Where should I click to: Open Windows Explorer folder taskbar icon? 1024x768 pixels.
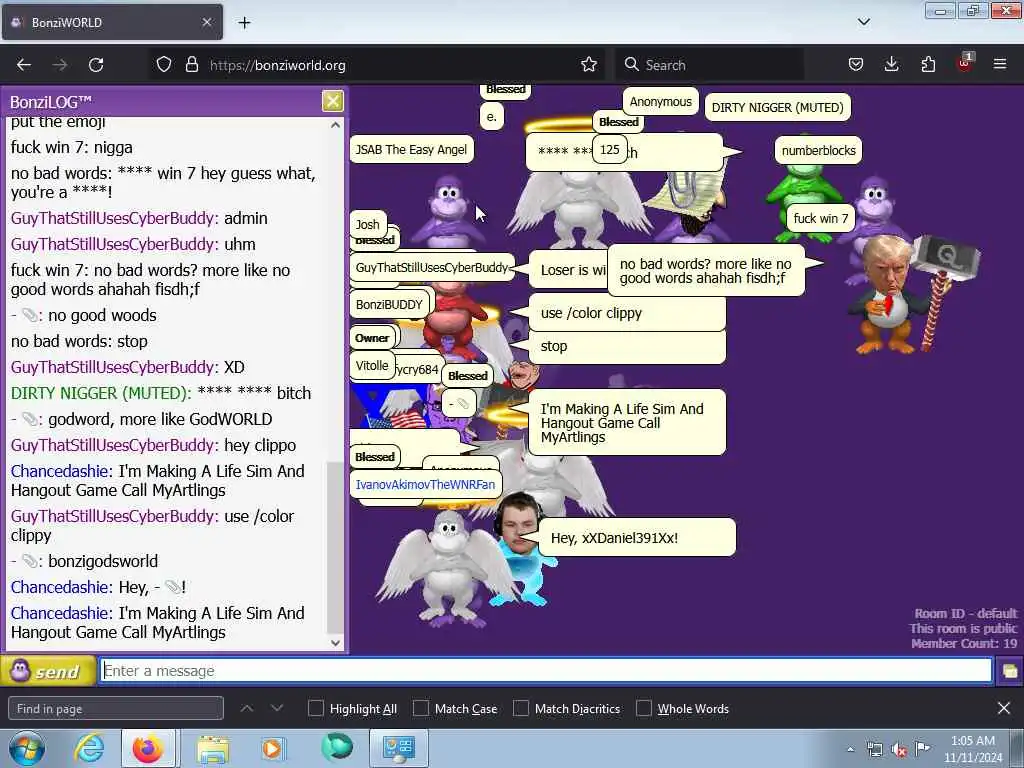point(213,749)
